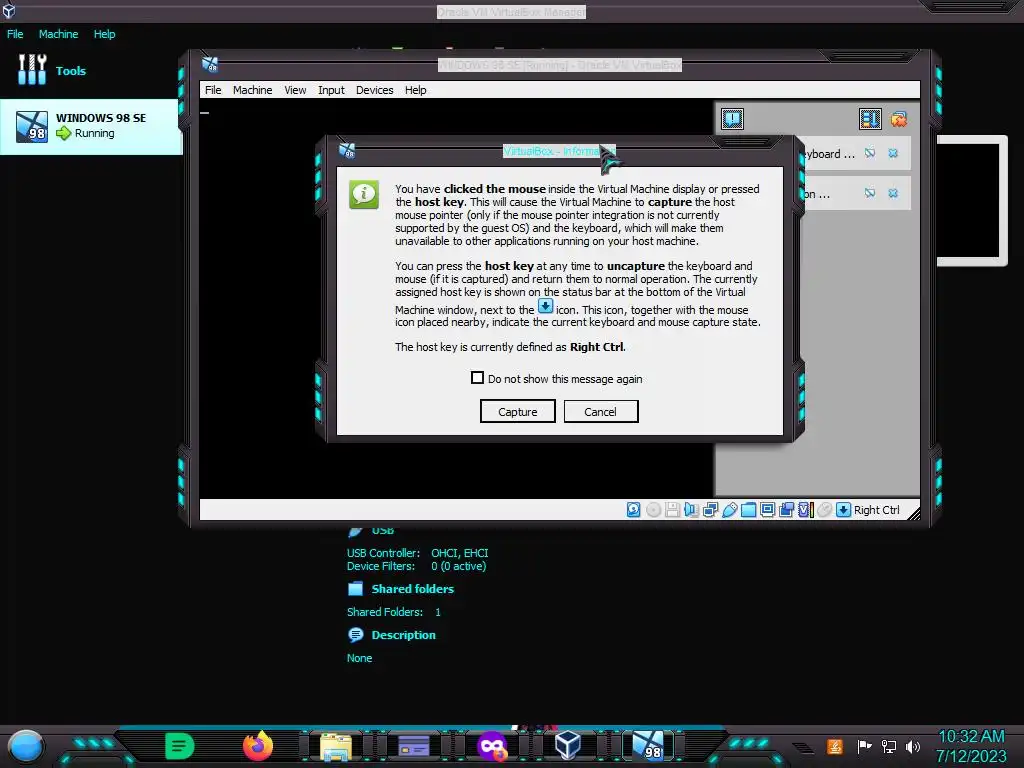Screen dimensions: 1024x768
Task: Check 'Do not show this message again'
Action: pyautogui.click(x=477, y=378)
